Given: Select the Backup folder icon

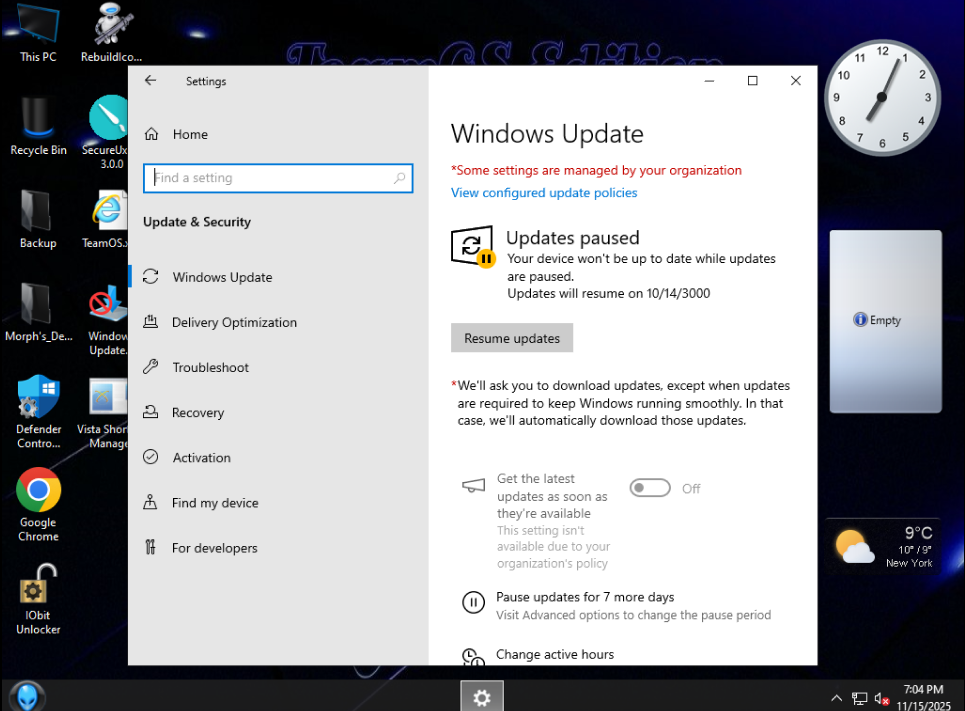Looking at the screenshot, I should coord(38,220).
